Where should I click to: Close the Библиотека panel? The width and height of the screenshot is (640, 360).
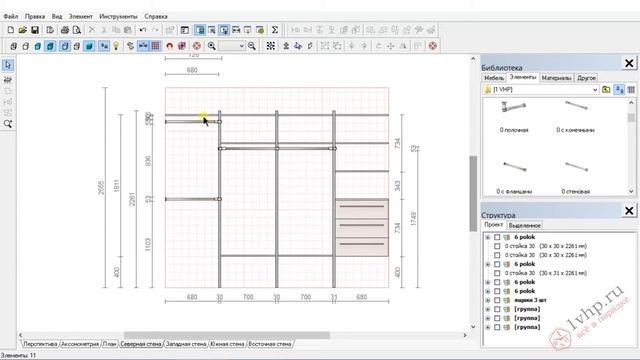tap(629, 63)
